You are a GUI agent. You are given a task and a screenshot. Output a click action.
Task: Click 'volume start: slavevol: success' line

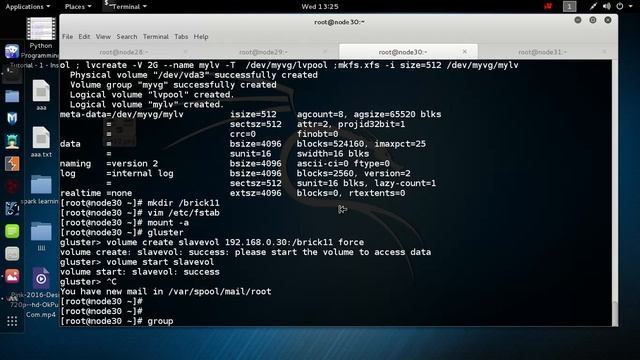[140, 272]
